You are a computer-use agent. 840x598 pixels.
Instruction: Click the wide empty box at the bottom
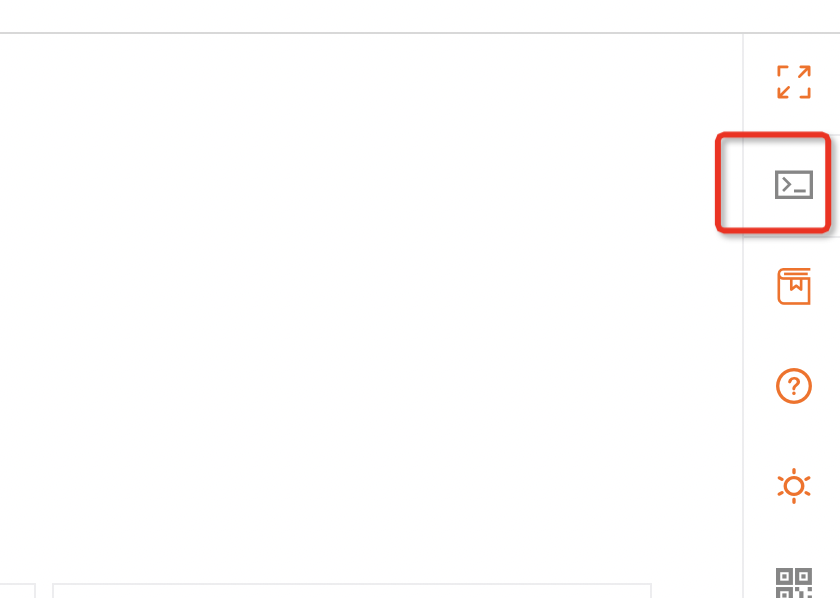[x=352, y=590]
